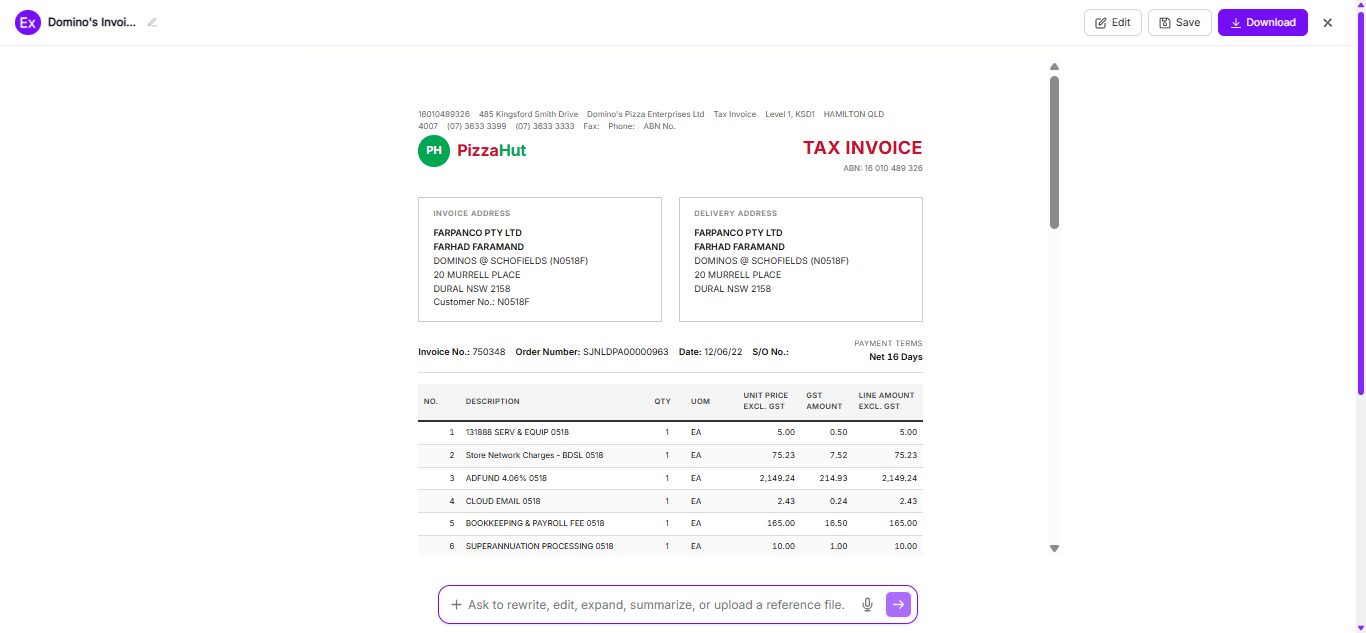Click Domino's Pizza Enterprises Ltd header text

click(646, 114)
